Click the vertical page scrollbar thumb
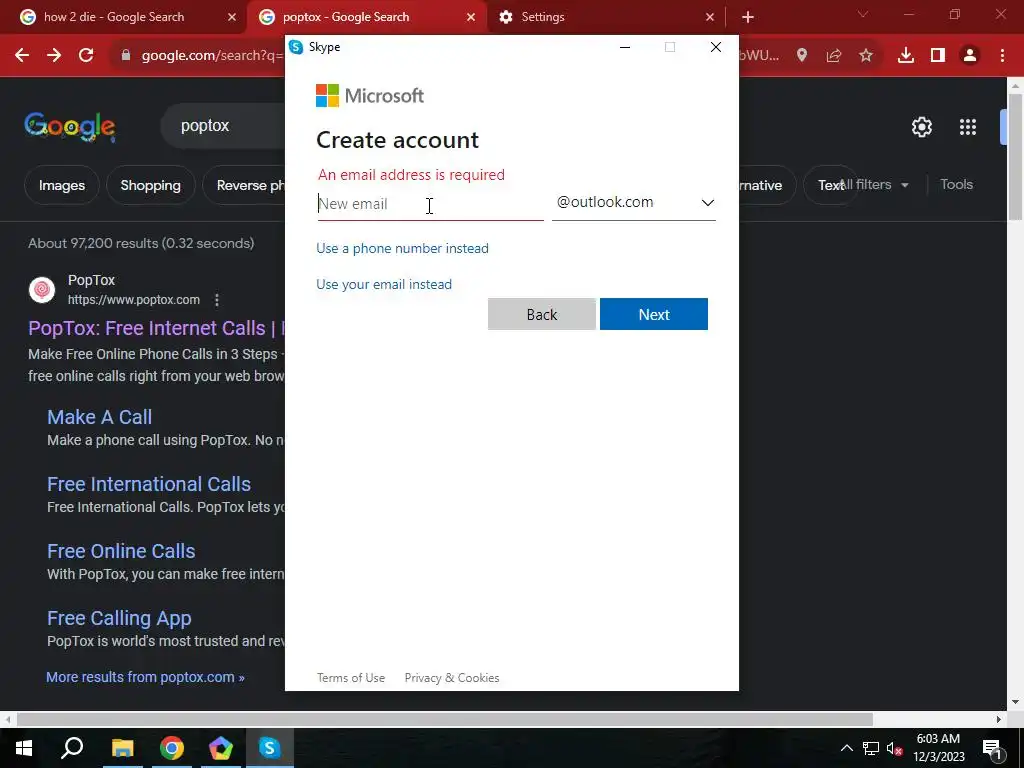Viewport: 1024px width, 768px height. coord(1015,157)
